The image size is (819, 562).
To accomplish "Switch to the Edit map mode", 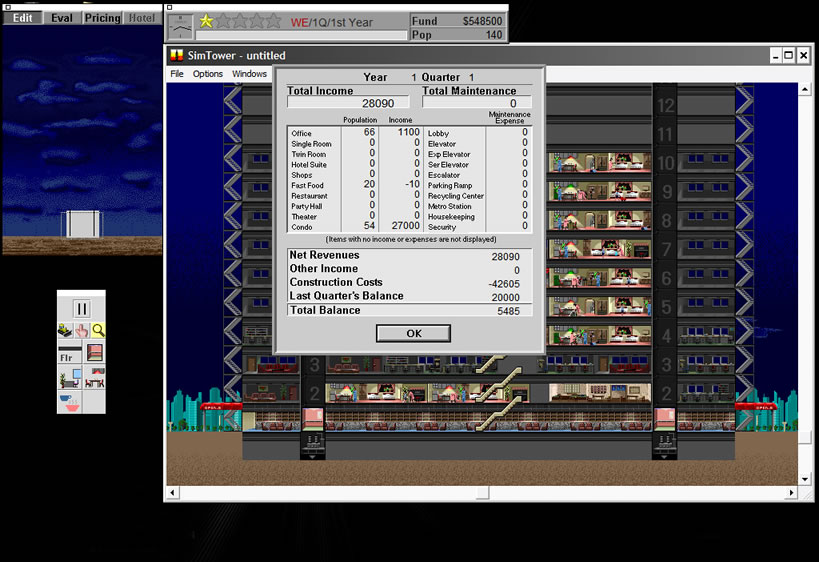I will 22,18.
